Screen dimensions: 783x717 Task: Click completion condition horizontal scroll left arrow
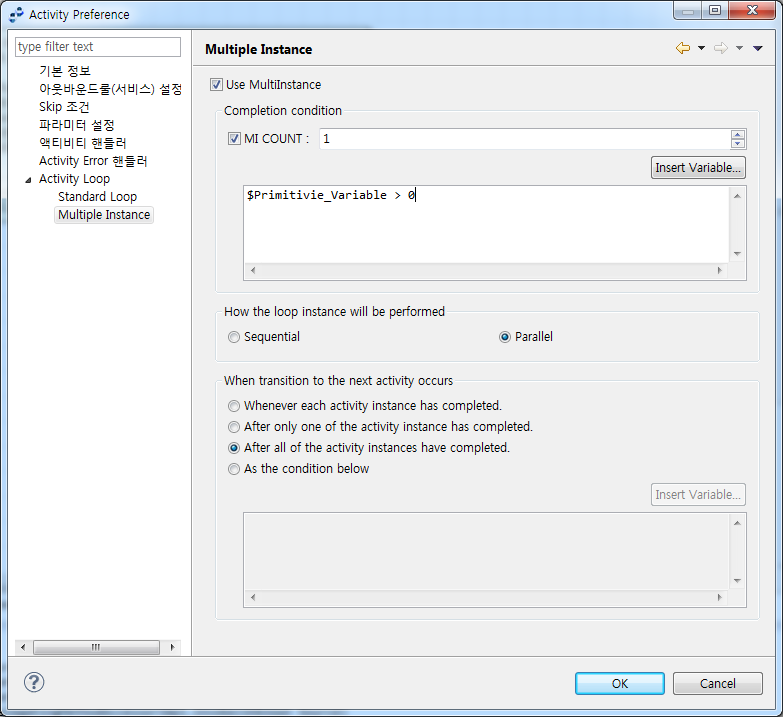pos(253,271)
